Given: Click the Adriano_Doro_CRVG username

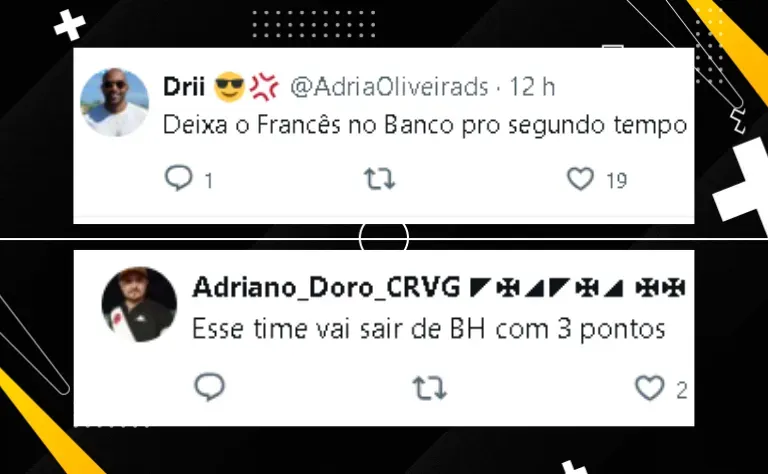Looking at the screenshot, I should (x=326, y=287).
